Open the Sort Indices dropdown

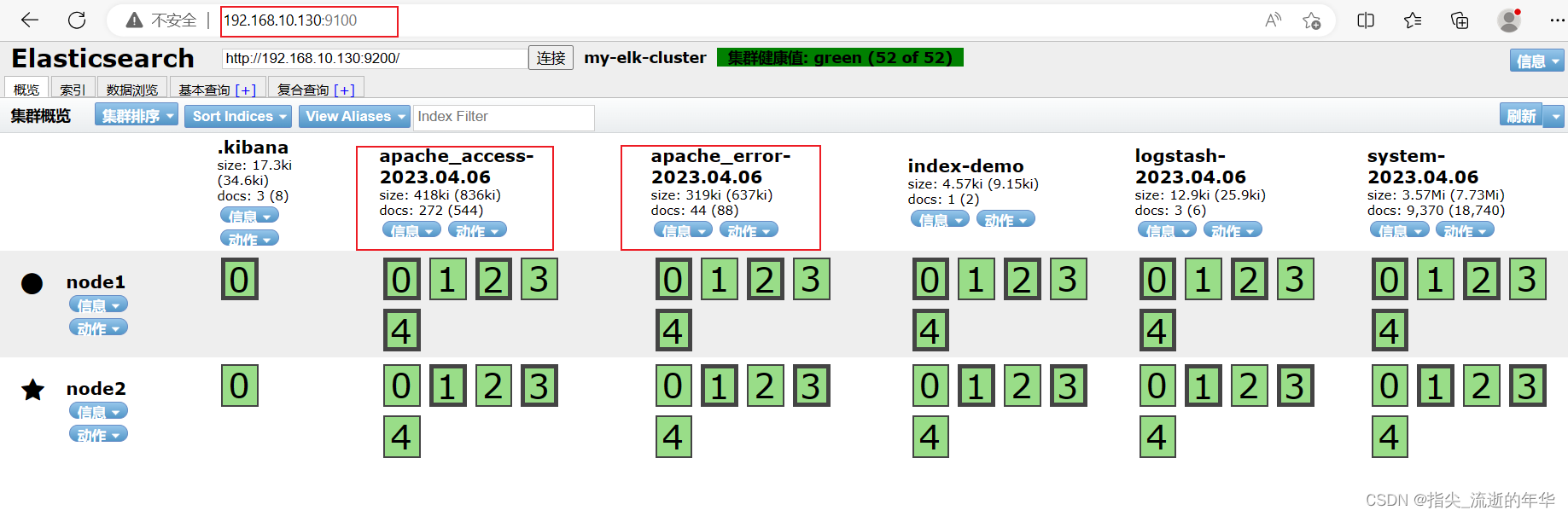click(238, 116)
